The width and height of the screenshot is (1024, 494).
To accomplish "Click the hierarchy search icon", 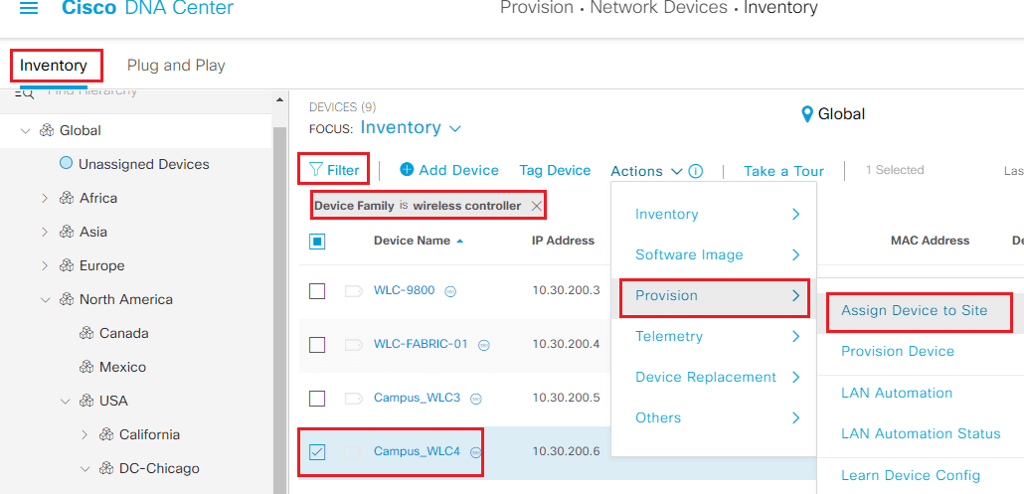I will tap(24, 93).
